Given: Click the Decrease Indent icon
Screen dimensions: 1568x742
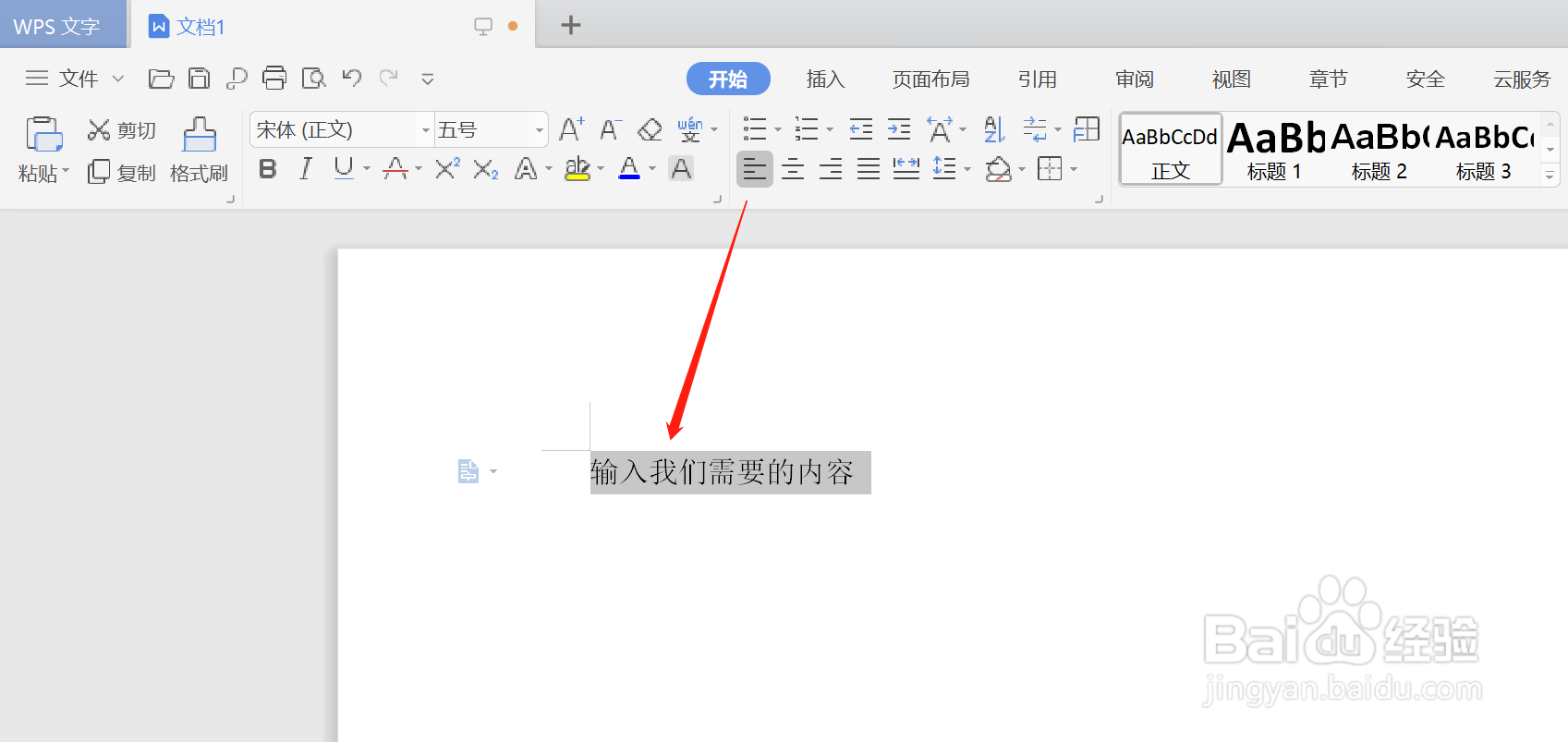Looking at the screenshot, I should [x=861, y=129].
